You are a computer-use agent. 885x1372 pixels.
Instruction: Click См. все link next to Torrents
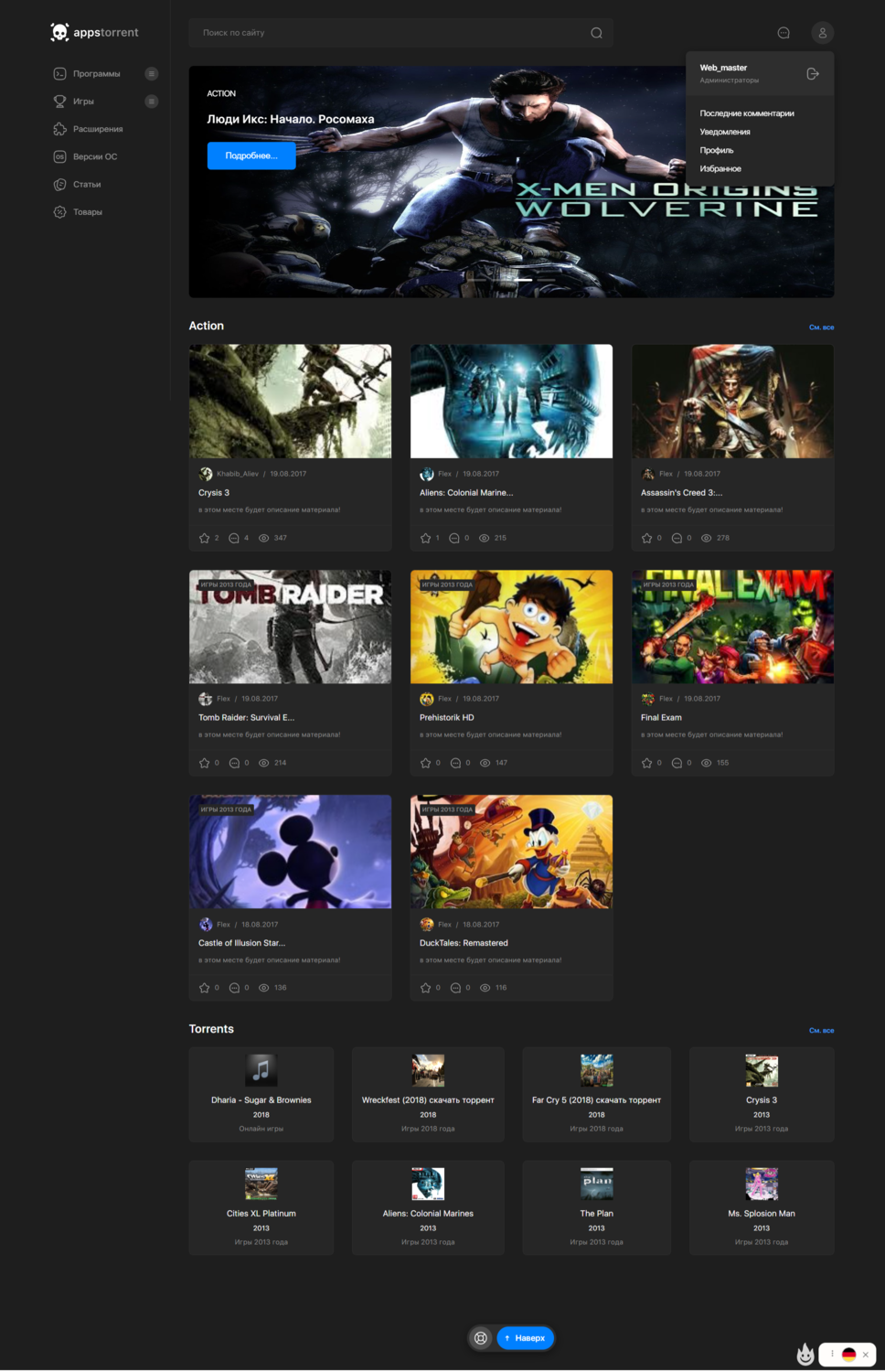coord(821,1031)
